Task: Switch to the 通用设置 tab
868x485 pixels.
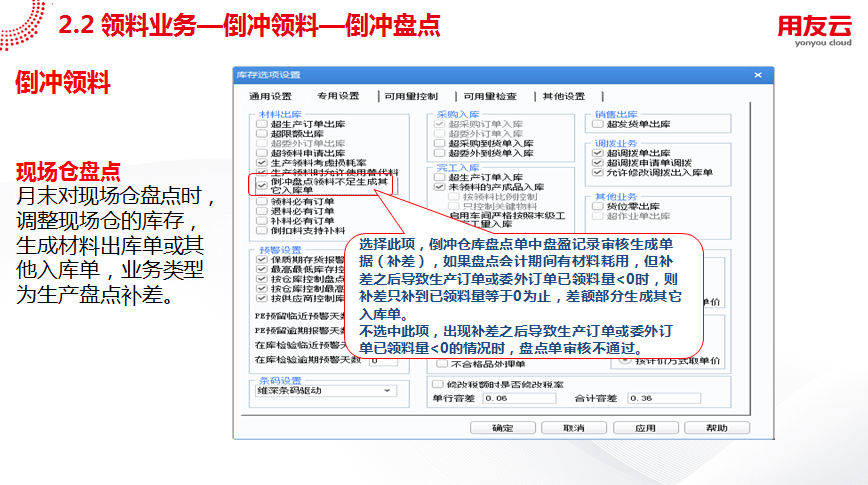Action: pos(270,96)
